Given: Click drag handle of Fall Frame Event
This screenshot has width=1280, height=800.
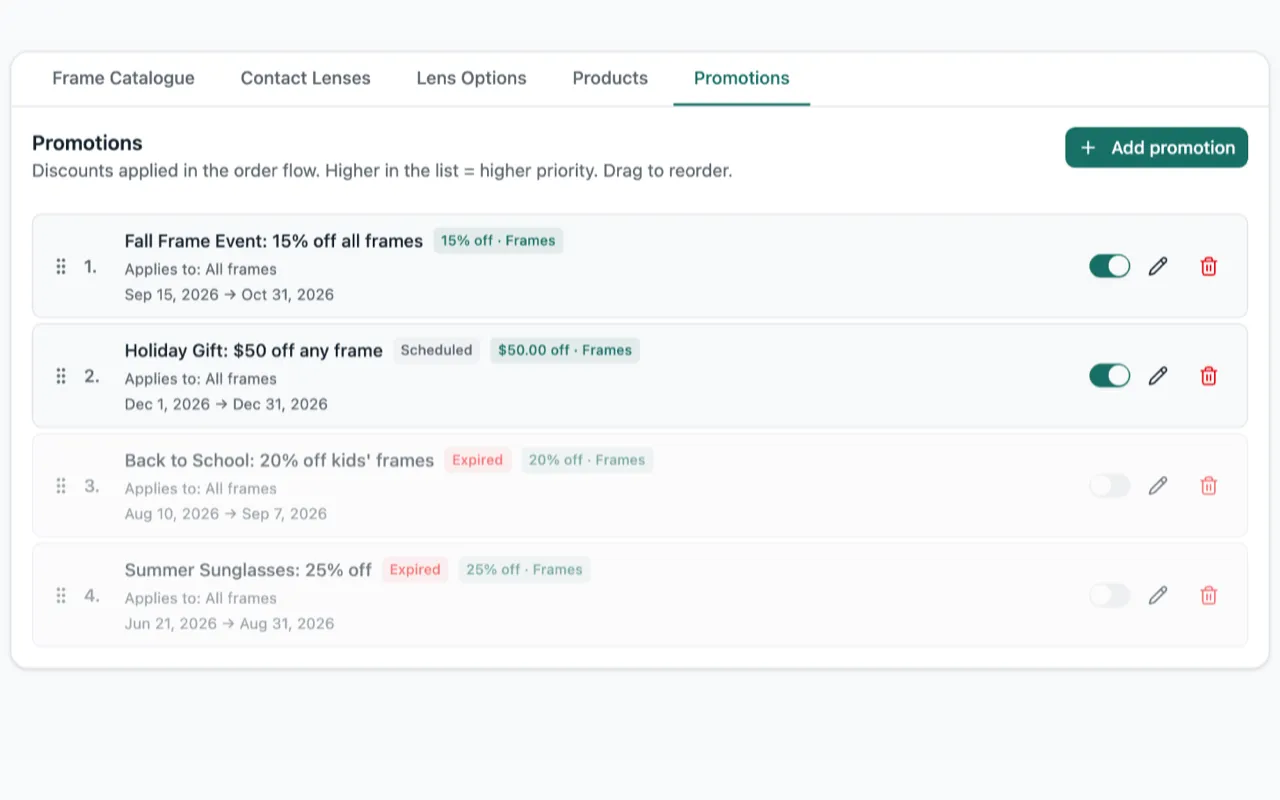Looking at the screenshot, I should pos(61,266).
